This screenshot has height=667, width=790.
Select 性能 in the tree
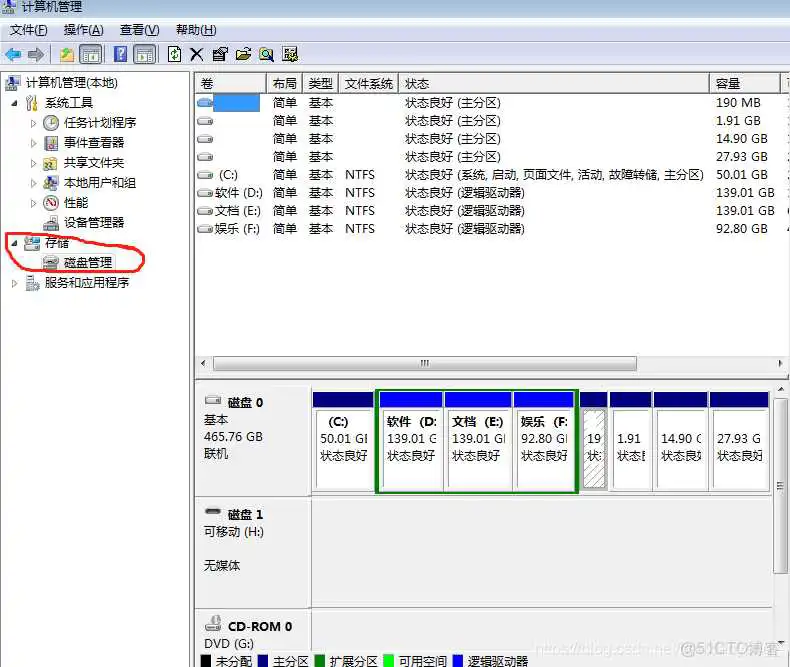tap(76, 203)
